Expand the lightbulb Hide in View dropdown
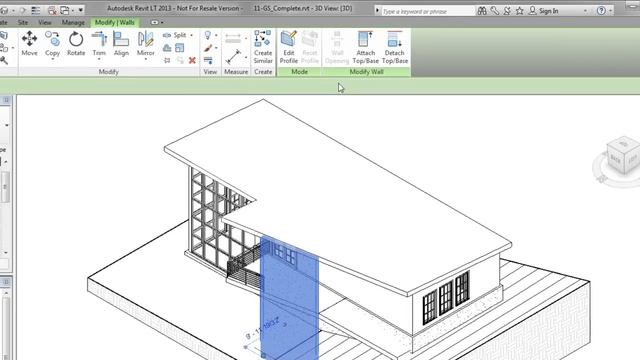The image size is (640, 360). (216, 36)
